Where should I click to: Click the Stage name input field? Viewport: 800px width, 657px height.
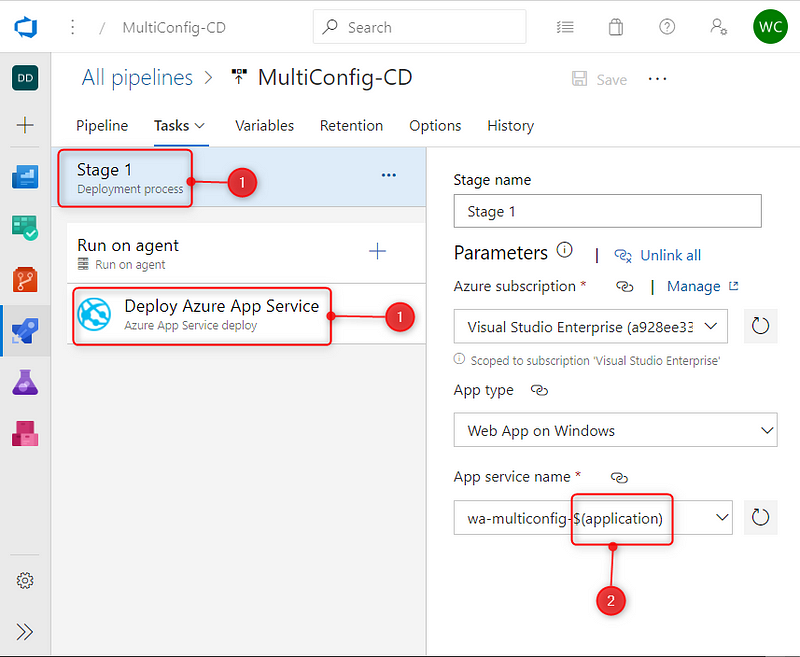[607, 211]
